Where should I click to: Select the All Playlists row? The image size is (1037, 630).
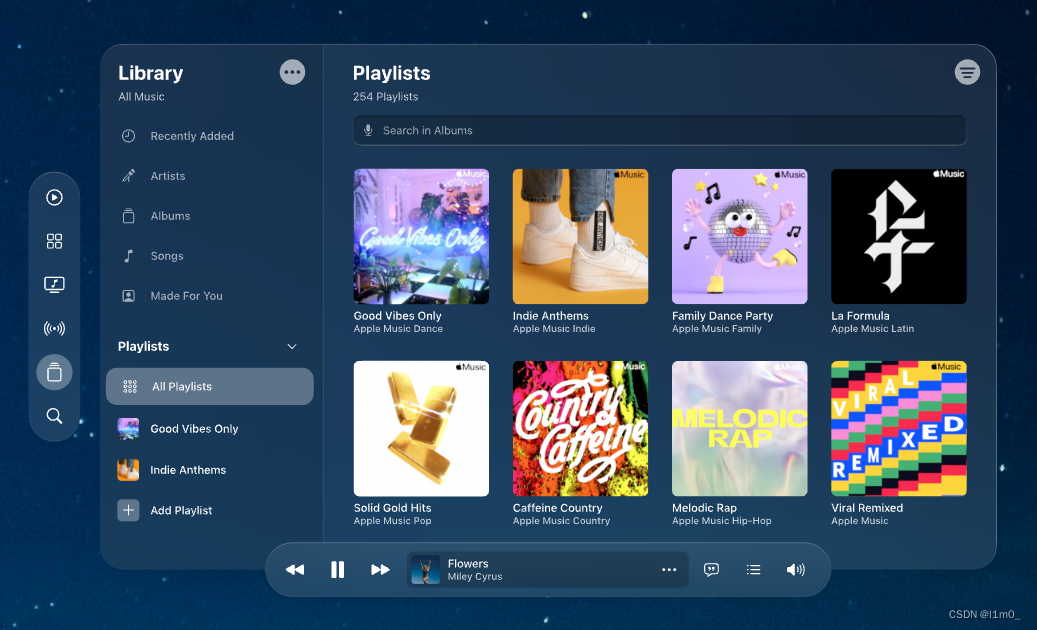coord(210,386)
